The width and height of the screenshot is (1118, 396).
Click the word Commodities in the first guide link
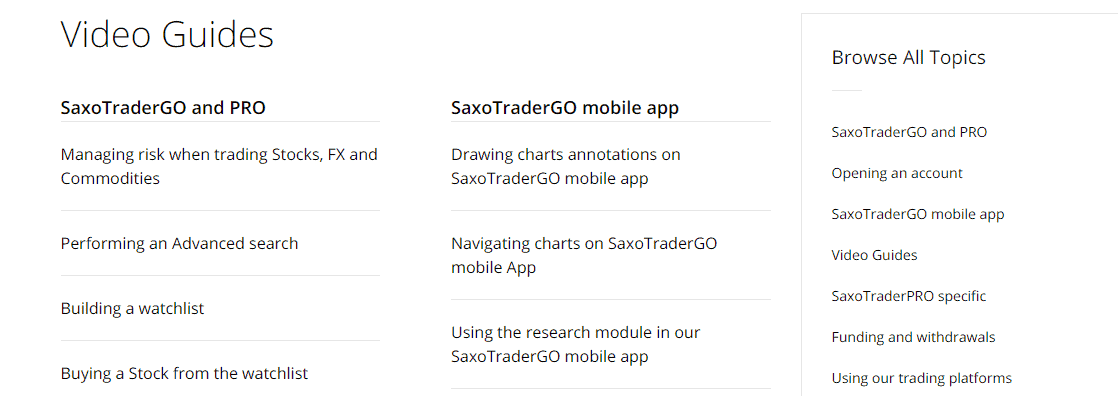(110, 178)
